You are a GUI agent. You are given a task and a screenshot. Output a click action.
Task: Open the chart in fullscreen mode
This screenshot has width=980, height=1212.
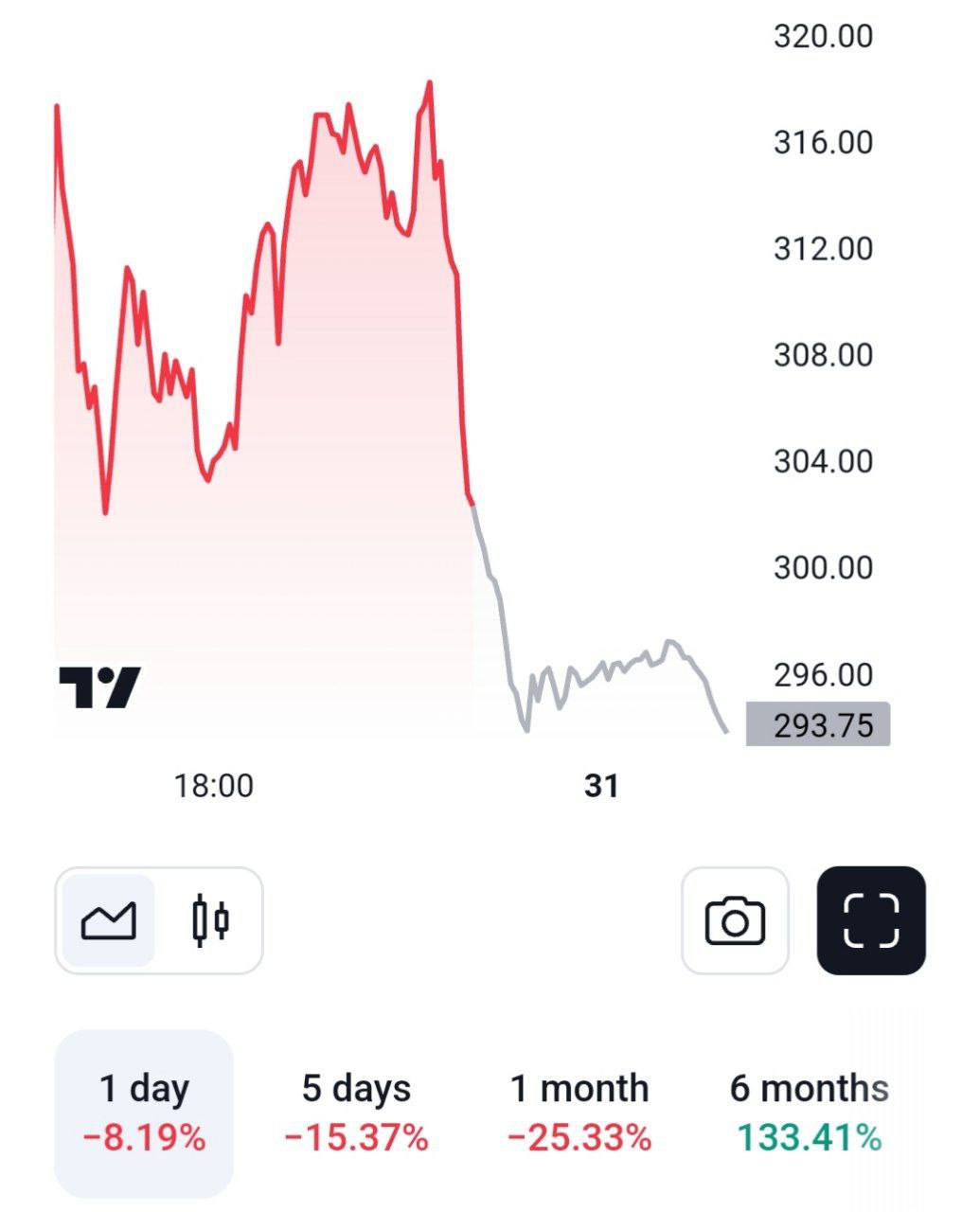(870, 920)
